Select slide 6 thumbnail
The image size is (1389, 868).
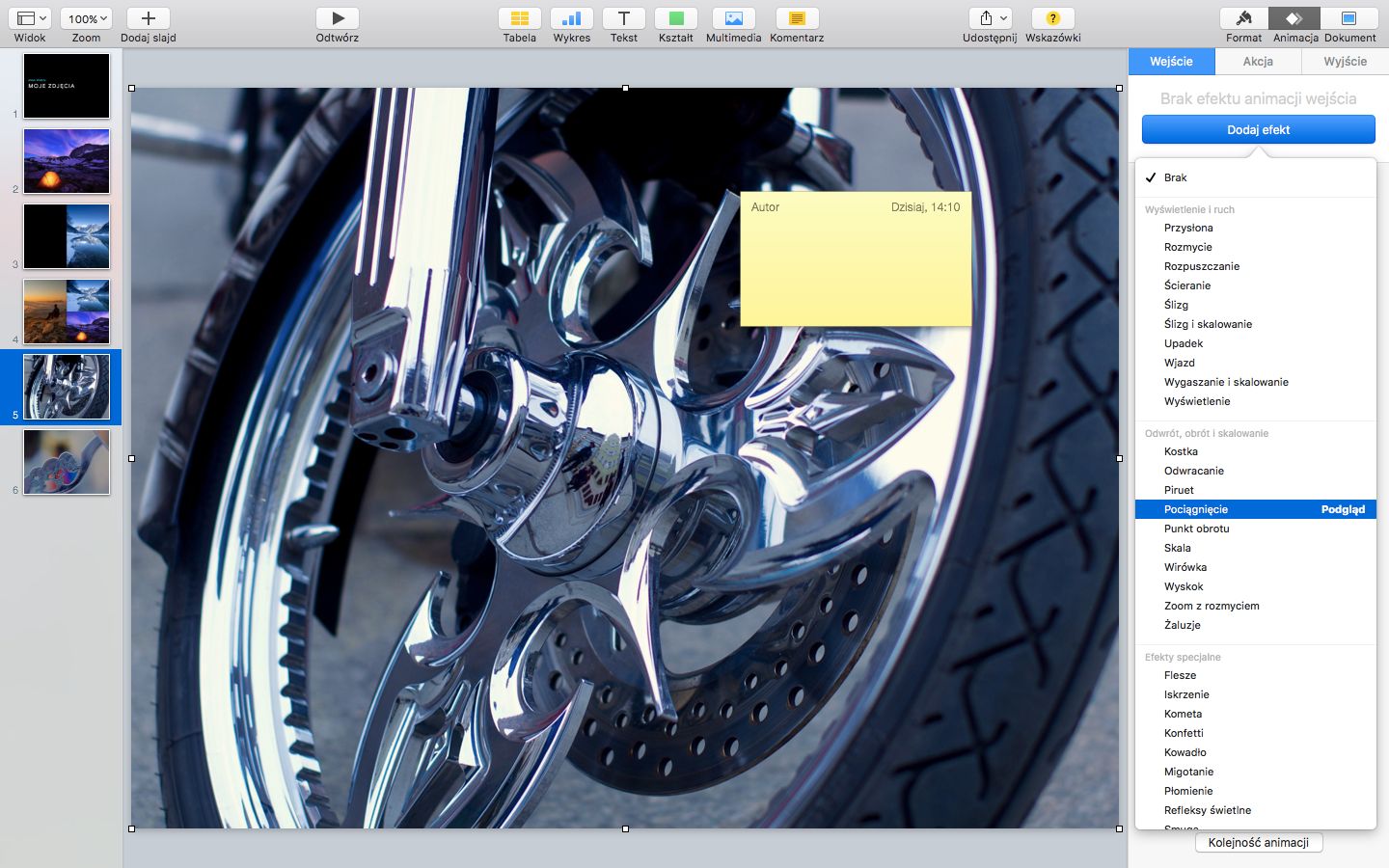[x=67, y=462]
